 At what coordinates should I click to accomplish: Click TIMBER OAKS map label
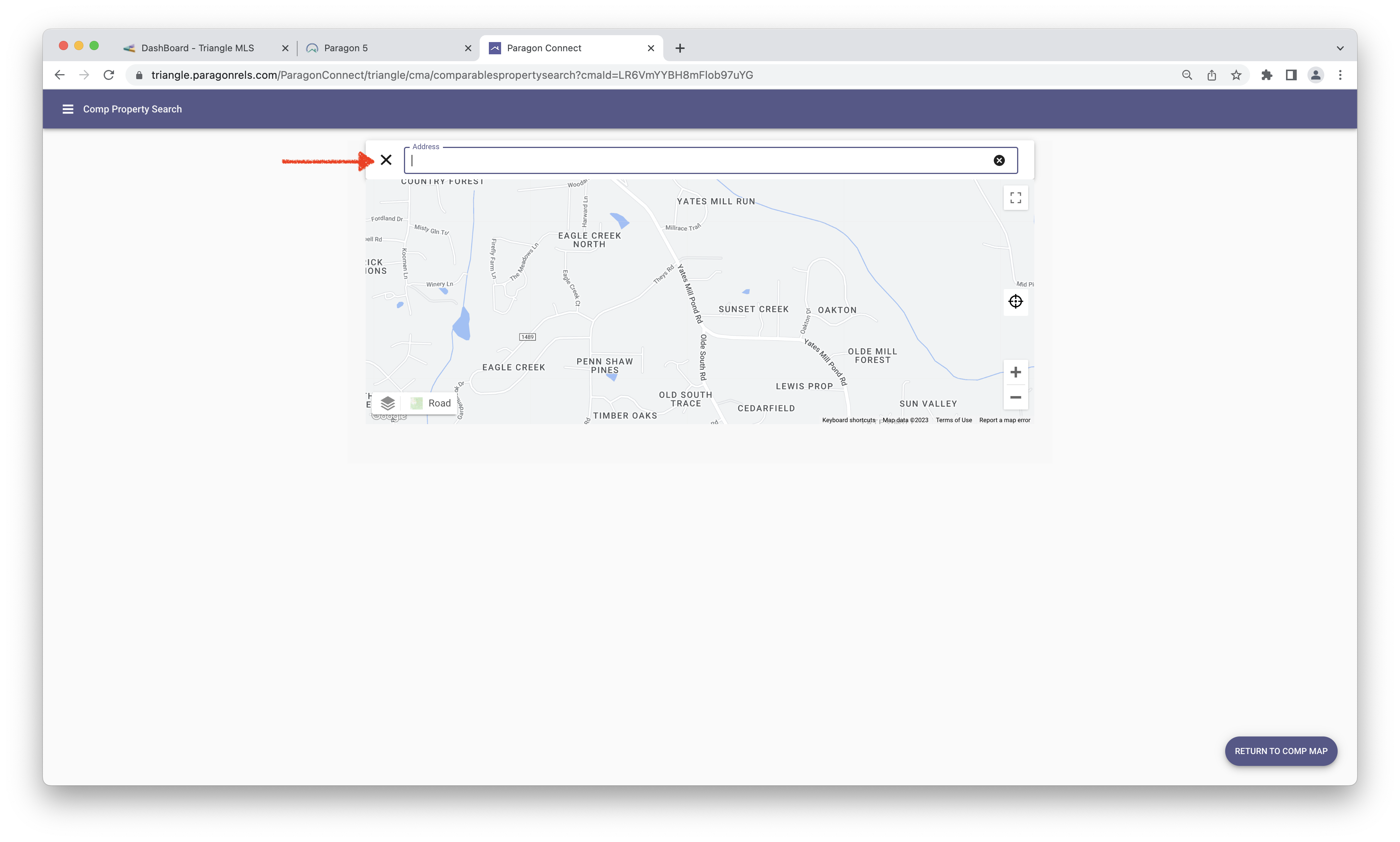[x=624, y=416]
